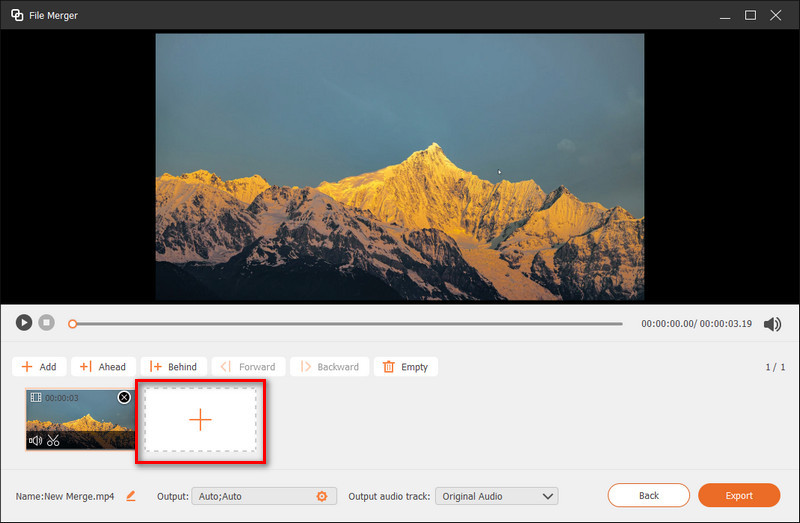Click the plus placeholder to add file
This screenshot has height=523, width=800.
[201, 420]
